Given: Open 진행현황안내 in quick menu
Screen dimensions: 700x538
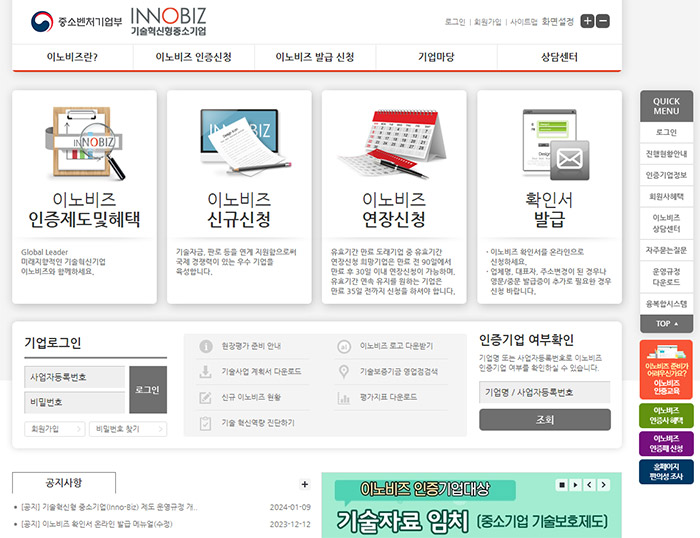Looking at the screenshot, I should click(x=667, y=154).
